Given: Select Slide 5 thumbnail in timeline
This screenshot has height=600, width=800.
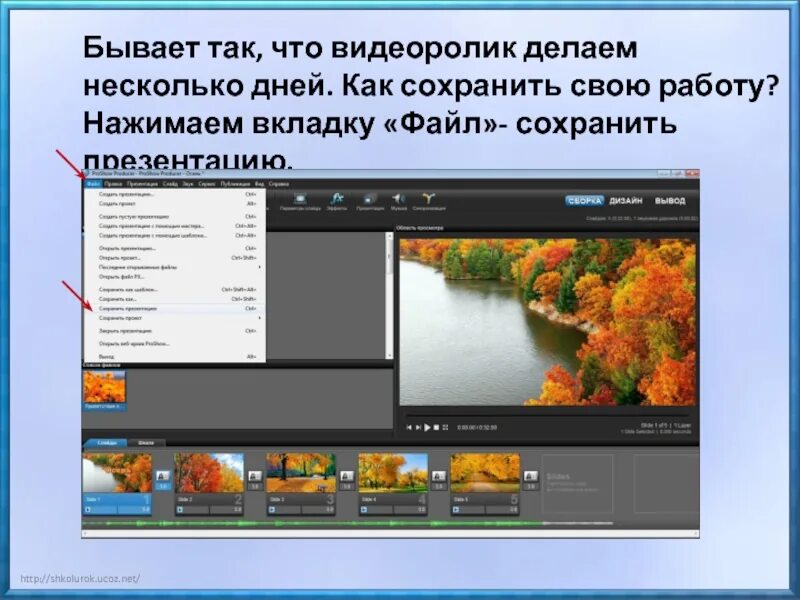Looking at the screenshot, I should click(485, 473).
